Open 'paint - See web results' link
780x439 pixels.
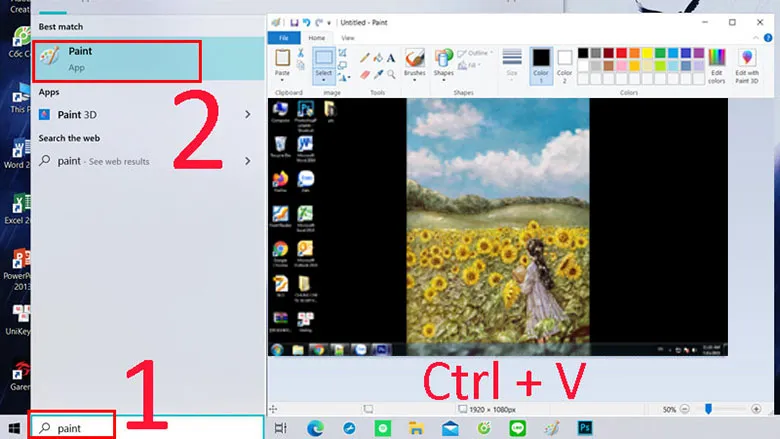[103, 161]
